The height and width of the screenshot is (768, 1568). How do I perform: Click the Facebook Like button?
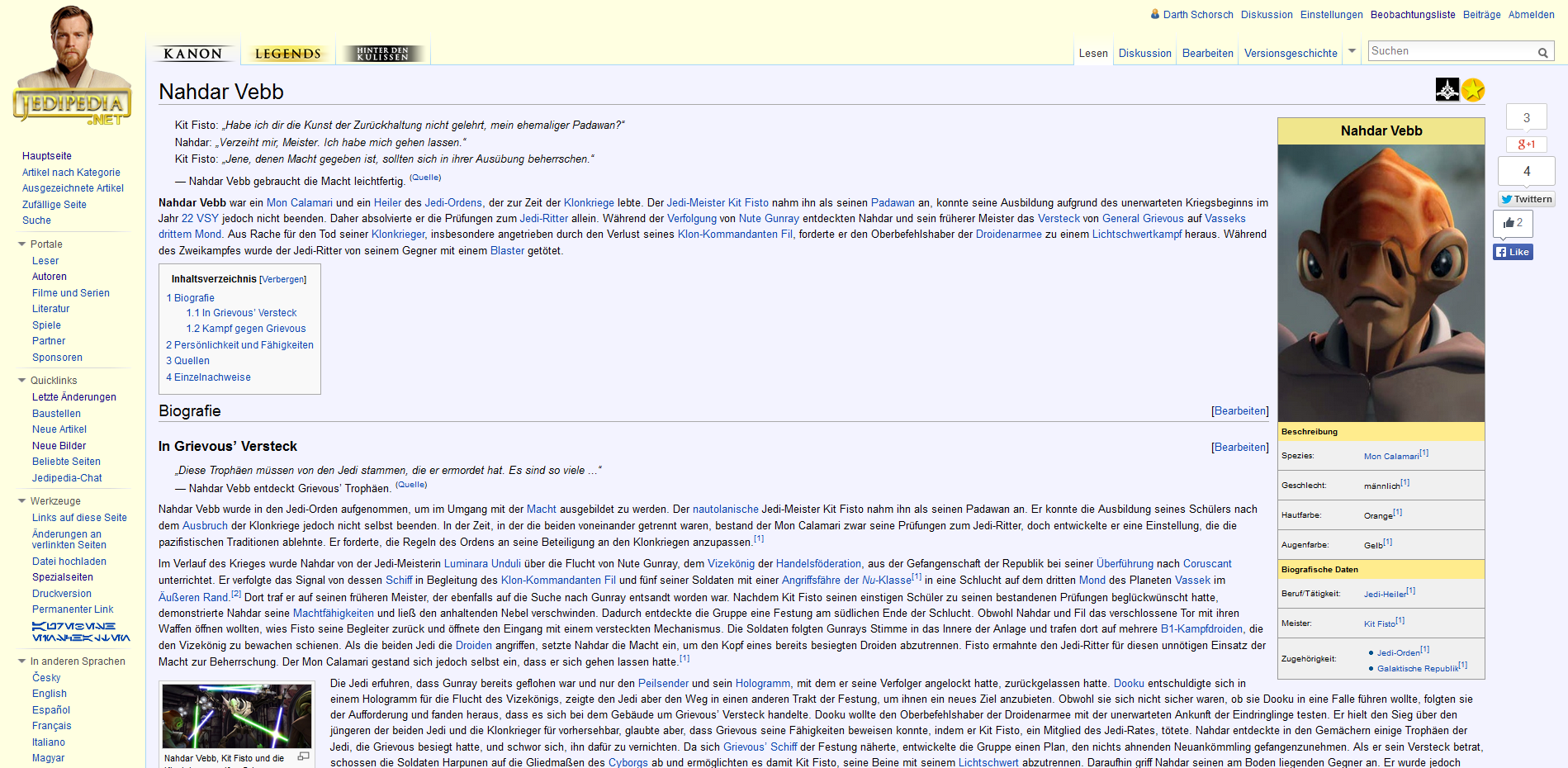1513,252
